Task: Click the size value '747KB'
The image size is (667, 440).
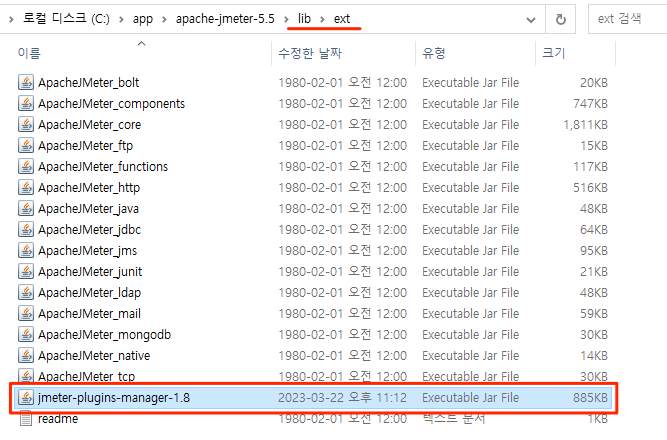Action: click(x=590, y=103)
